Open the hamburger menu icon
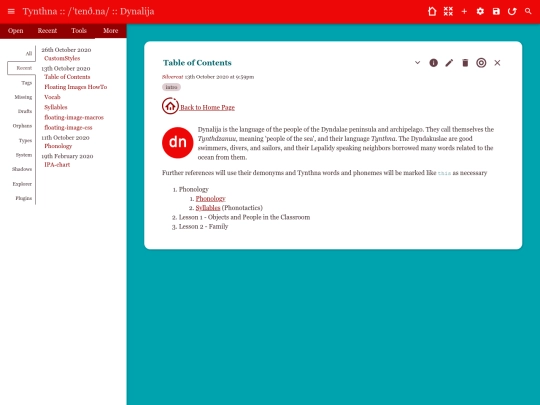 coord(11,11)
